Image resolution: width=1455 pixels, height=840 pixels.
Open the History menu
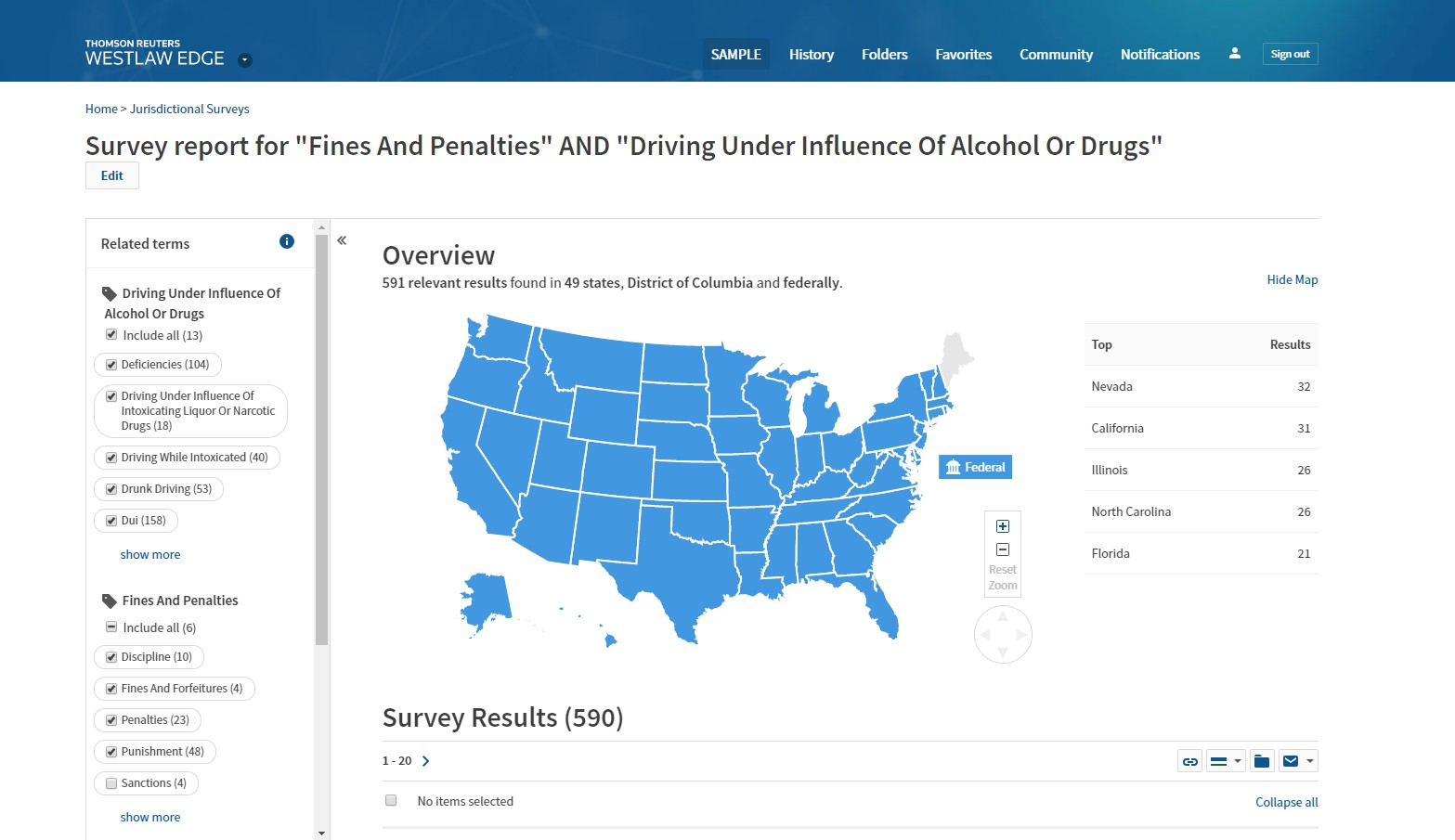pos(812,55)
